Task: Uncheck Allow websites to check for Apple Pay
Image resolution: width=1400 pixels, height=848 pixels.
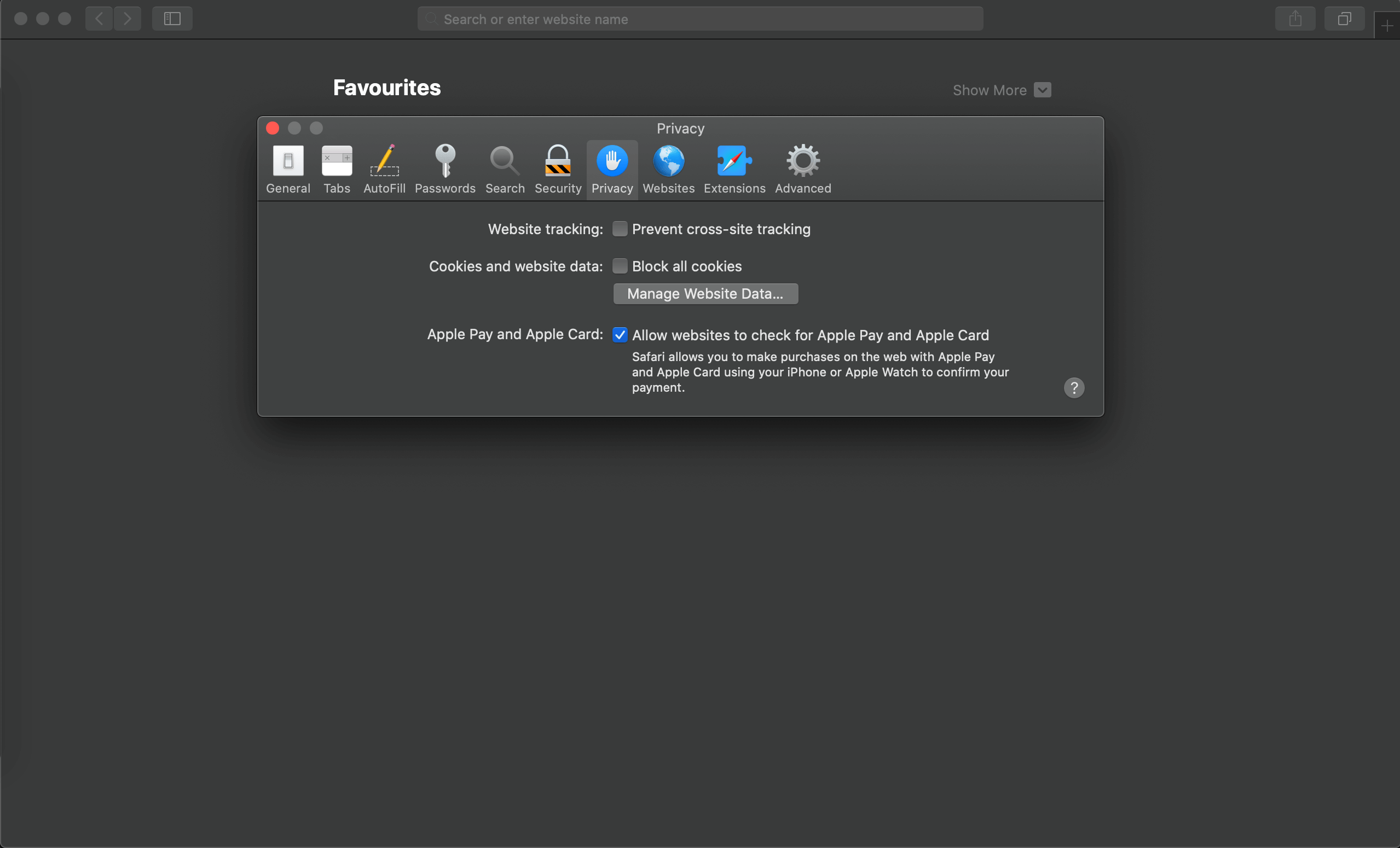Action: pos(620,335)
